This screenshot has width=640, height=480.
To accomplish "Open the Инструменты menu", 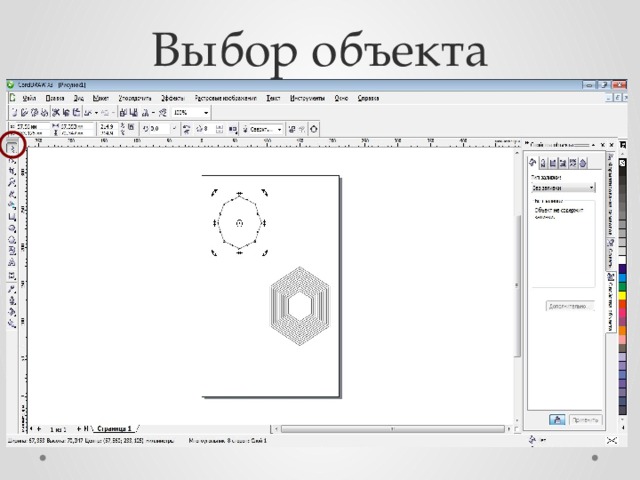I will (307, 98).
